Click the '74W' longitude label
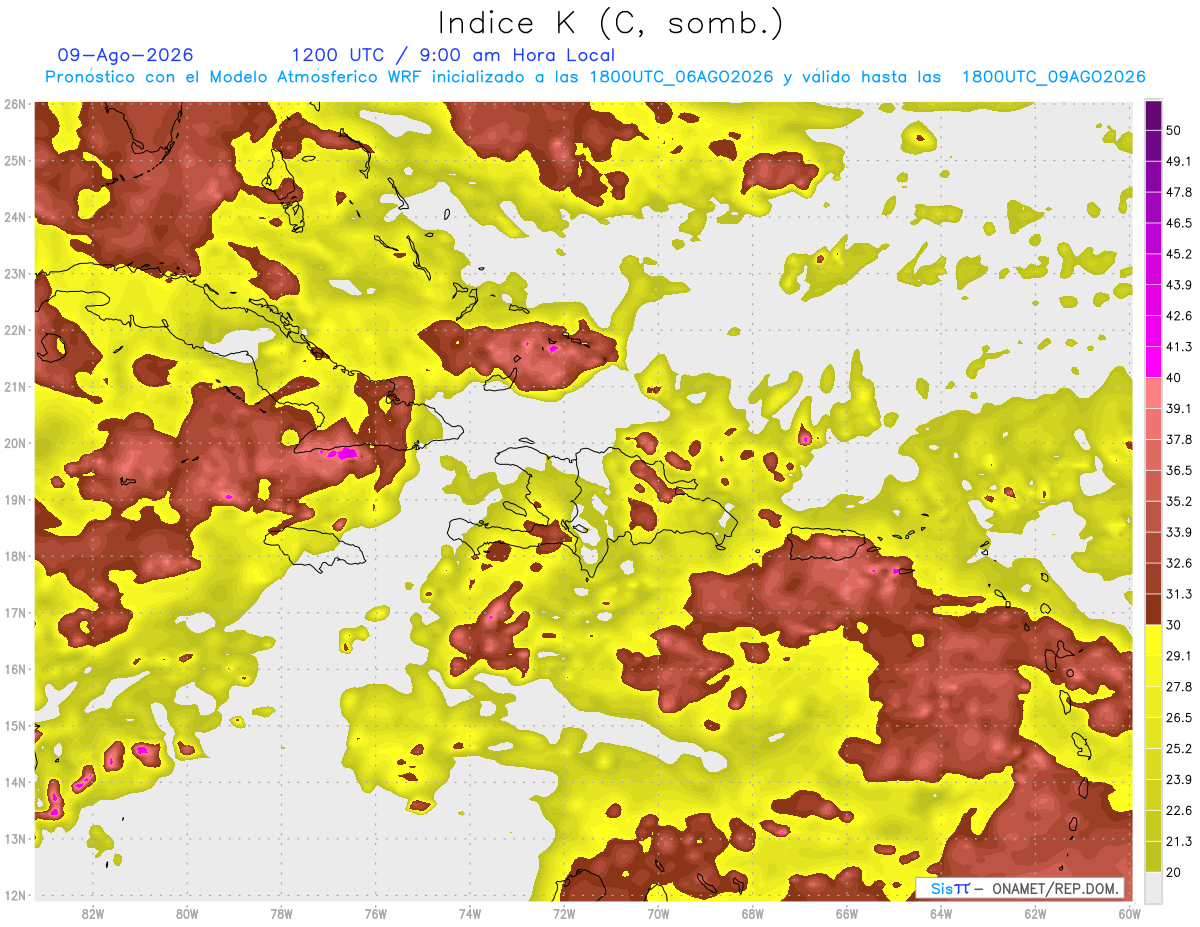Screen dimensions: 1200x927 click(469, 913)
